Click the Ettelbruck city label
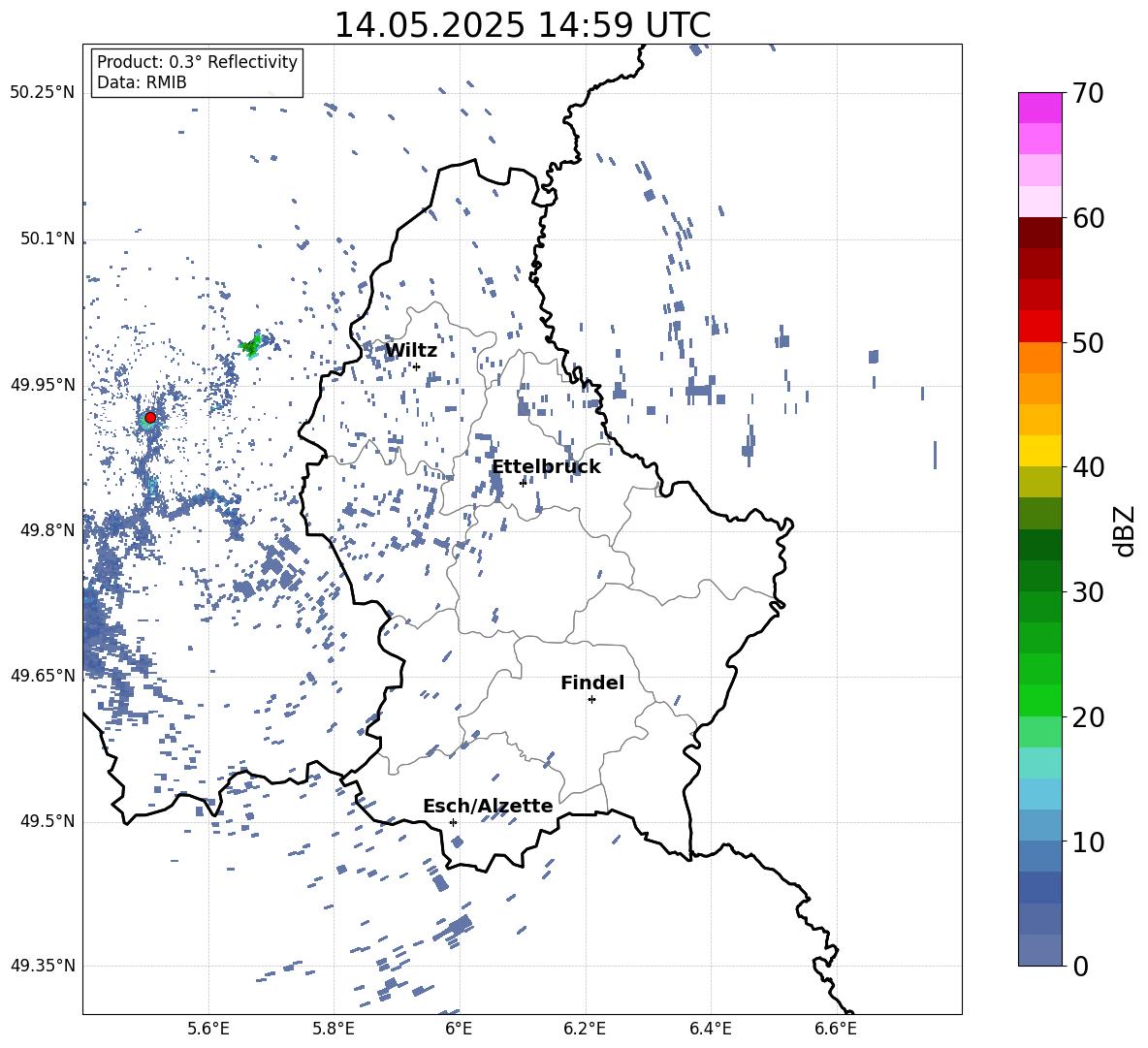1148x1048 pixels. click(x=546, y=467)
